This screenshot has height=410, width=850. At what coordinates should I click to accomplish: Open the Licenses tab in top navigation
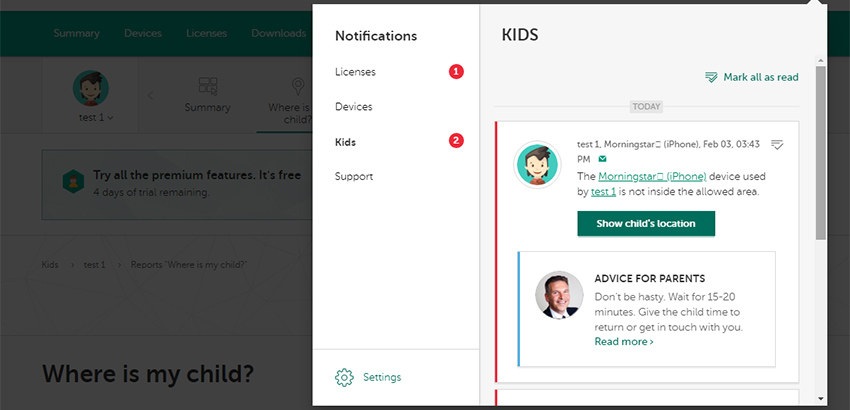point(207,33)
